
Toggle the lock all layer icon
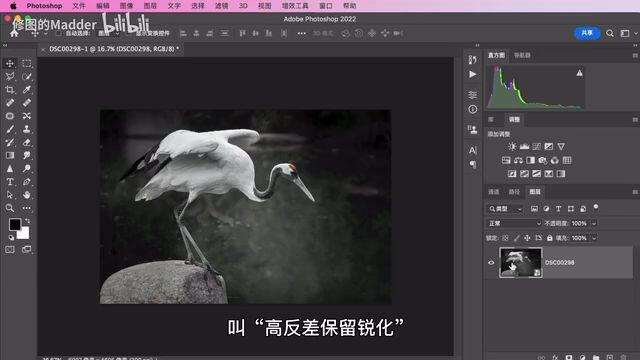point(549,238)
